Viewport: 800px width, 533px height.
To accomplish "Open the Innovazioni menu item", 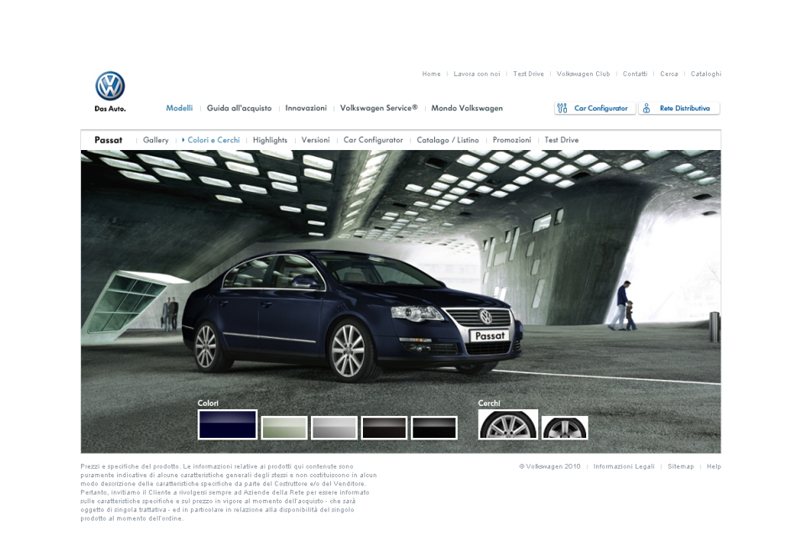I will [x=306, y=108].
